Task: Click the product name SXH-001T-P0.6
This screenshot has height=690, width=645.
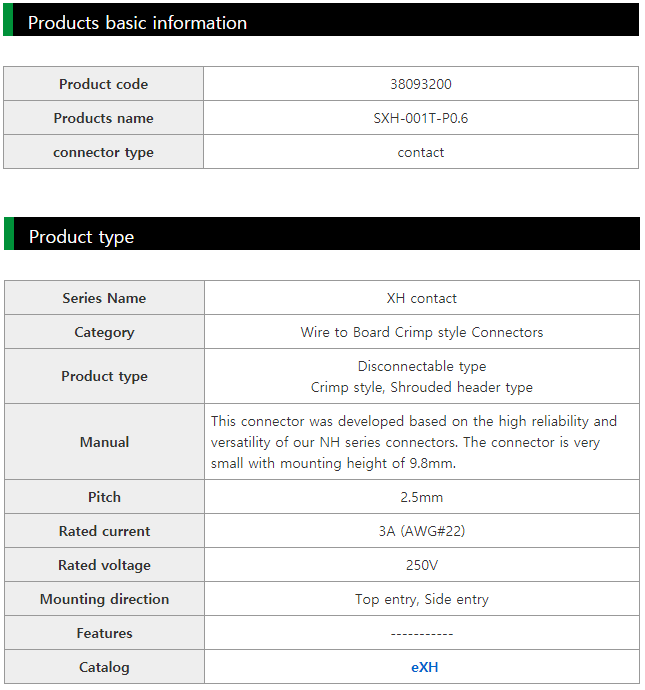Action: 421,118
